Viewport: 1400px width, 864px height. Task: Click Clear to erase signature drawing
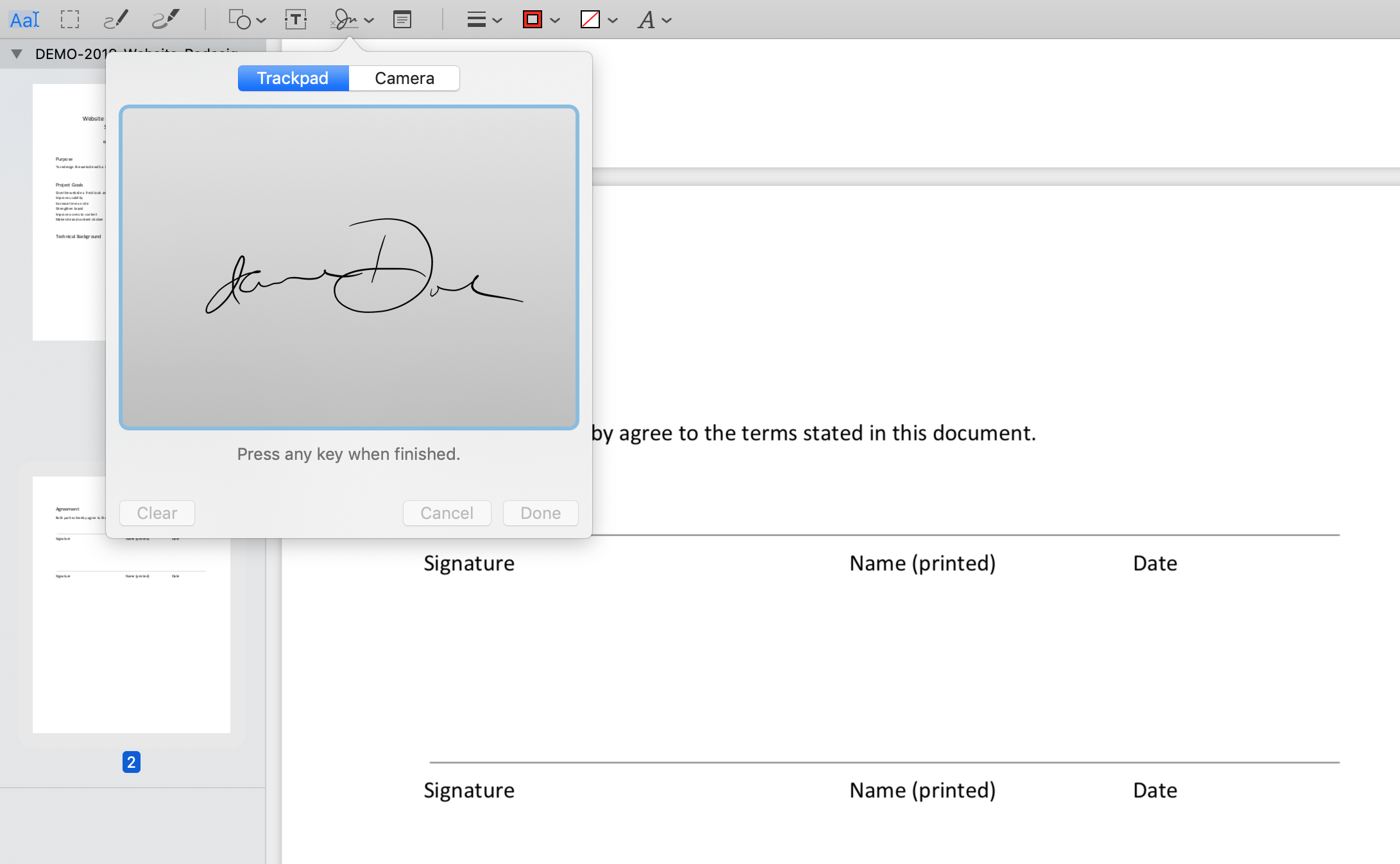157,513
